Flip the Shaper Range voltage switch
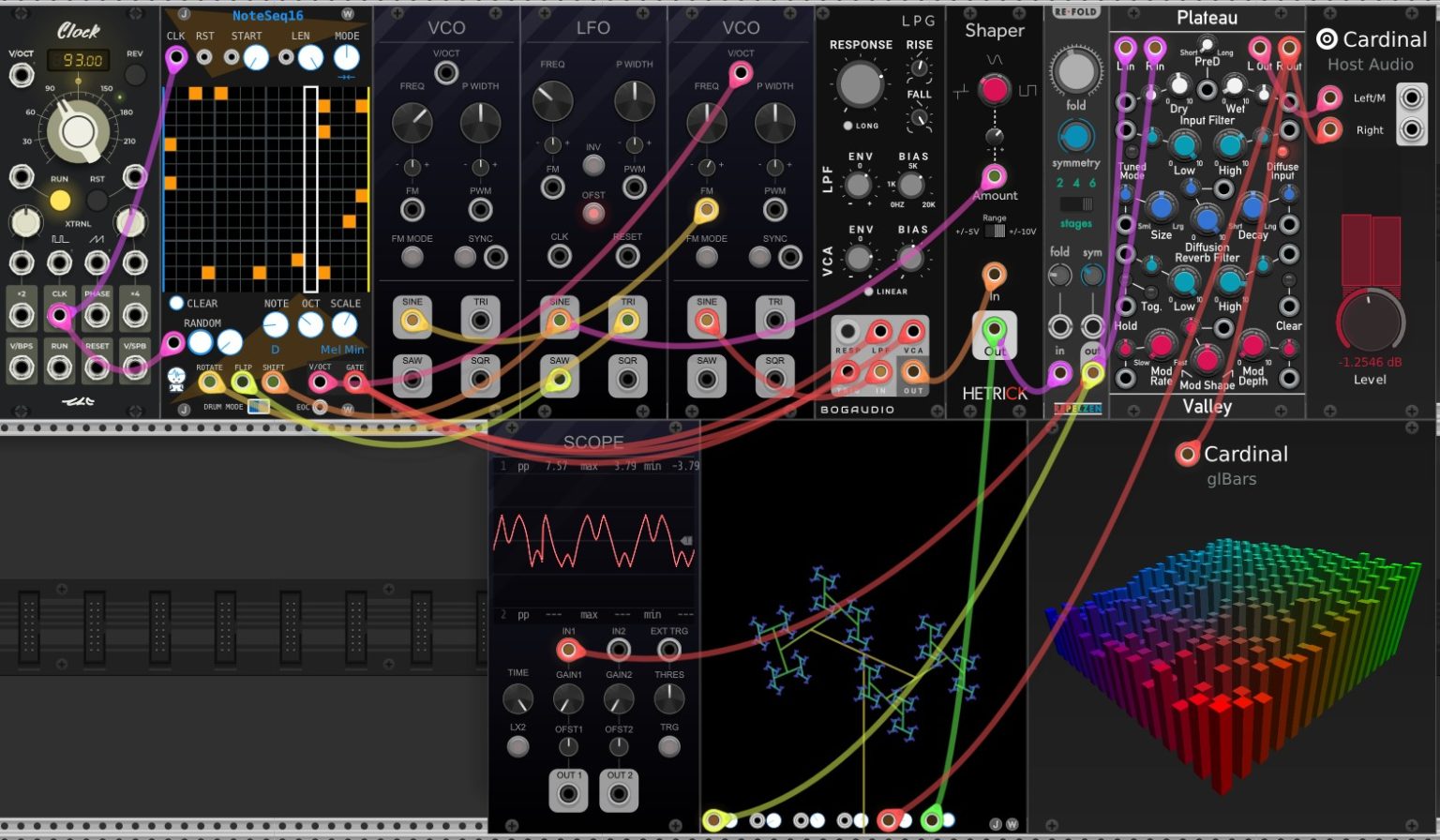This screenshot has height=840, width=1440. tap(995, 231)
